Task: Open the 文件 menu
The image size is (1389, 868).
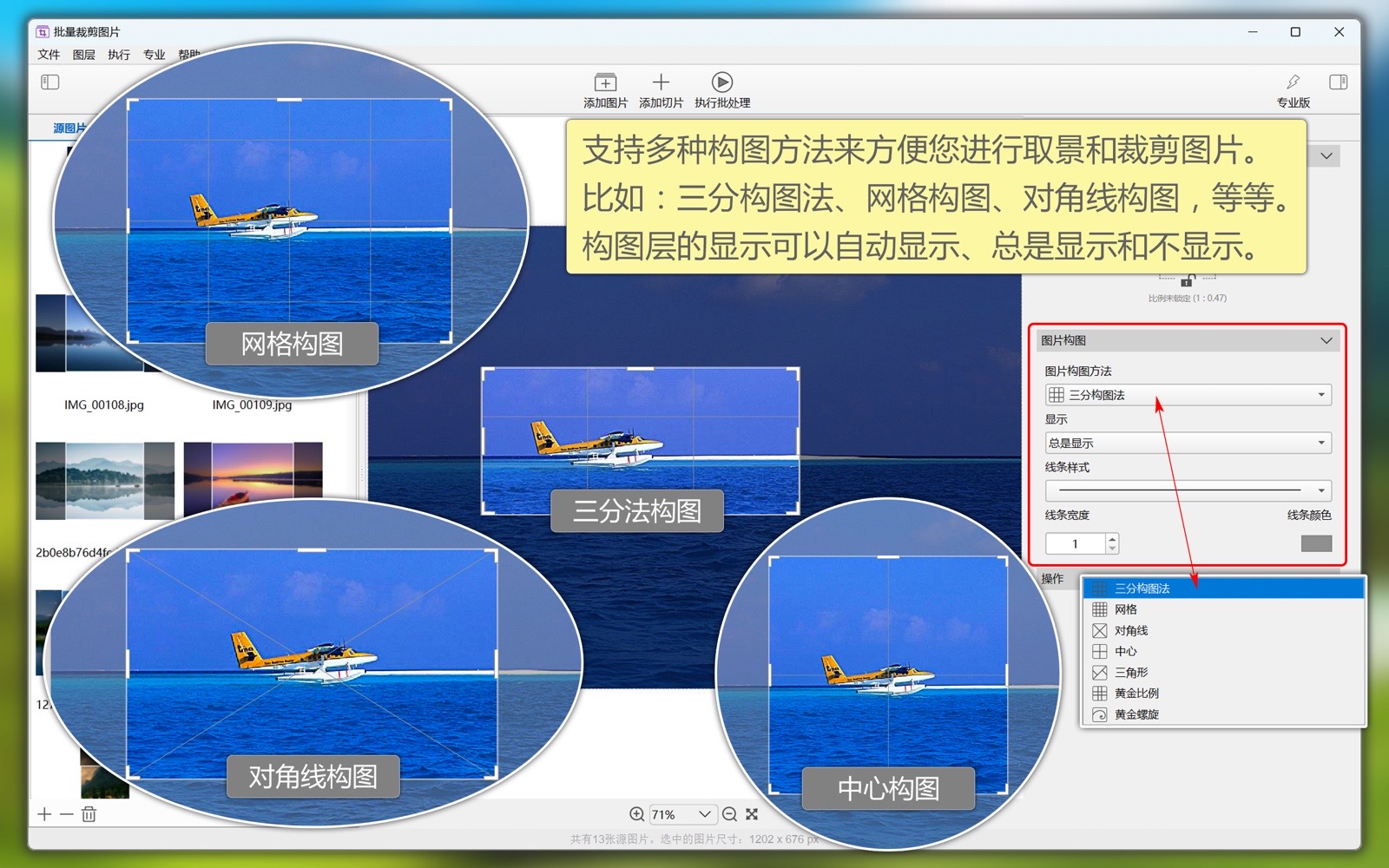Action: click(x=49, y=55)
